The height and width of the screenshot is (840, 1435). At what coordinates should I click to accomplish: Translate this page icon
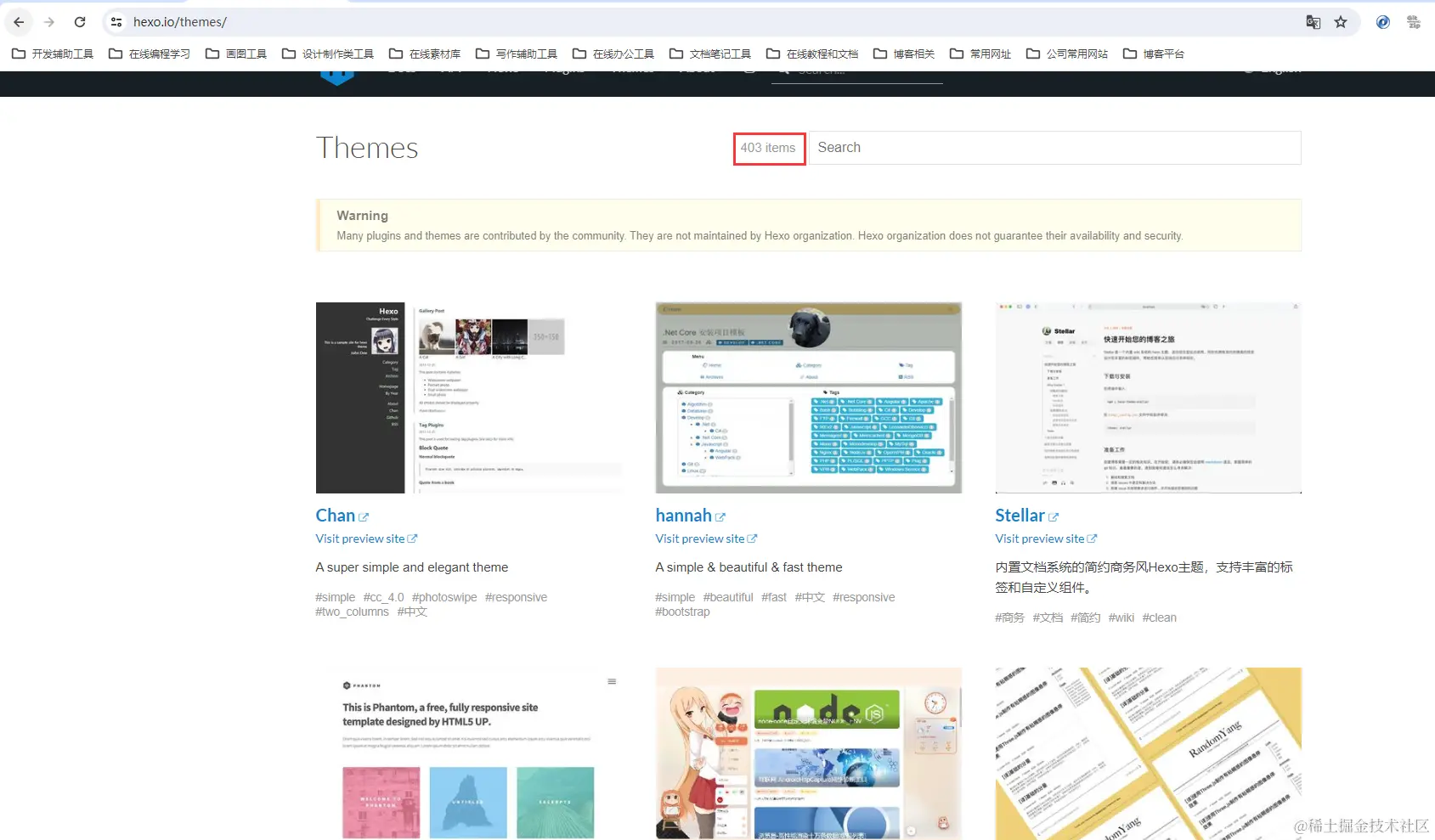tap(1314, 22)
